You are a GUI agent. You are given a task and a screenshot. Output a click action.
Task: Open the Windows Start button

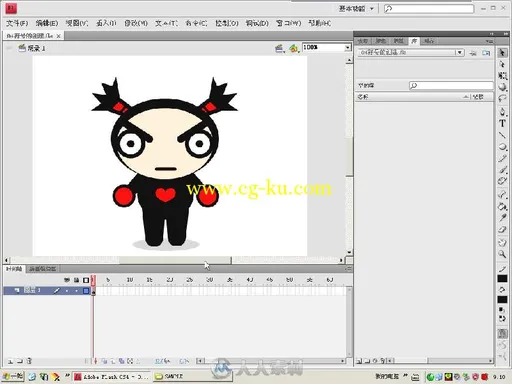pyautogui.click(x=13, y=377)
